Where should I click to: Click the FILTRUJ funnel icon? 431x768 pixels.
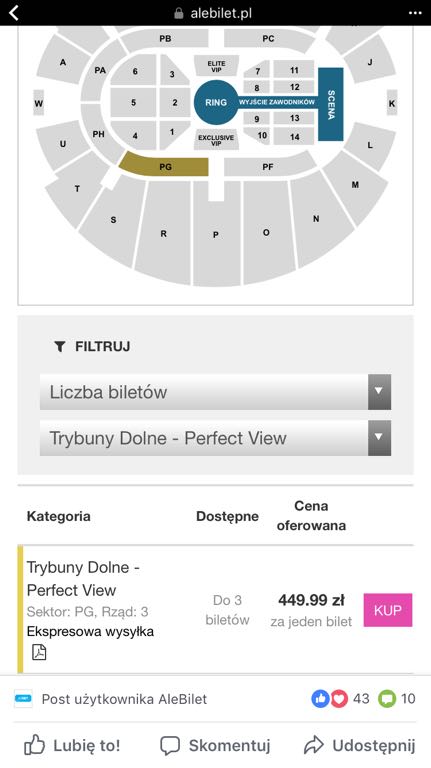click(x=59, y=347)
